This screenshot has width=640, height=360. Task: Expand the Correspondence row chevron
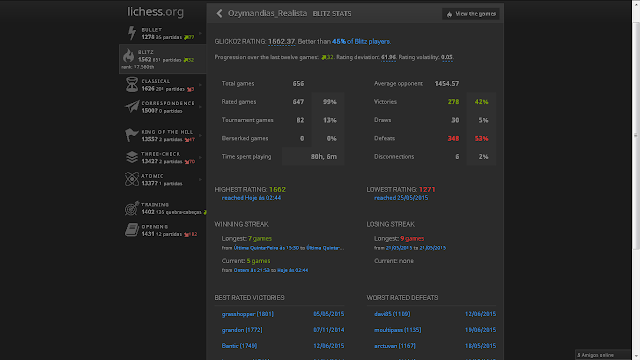point(200,107)
